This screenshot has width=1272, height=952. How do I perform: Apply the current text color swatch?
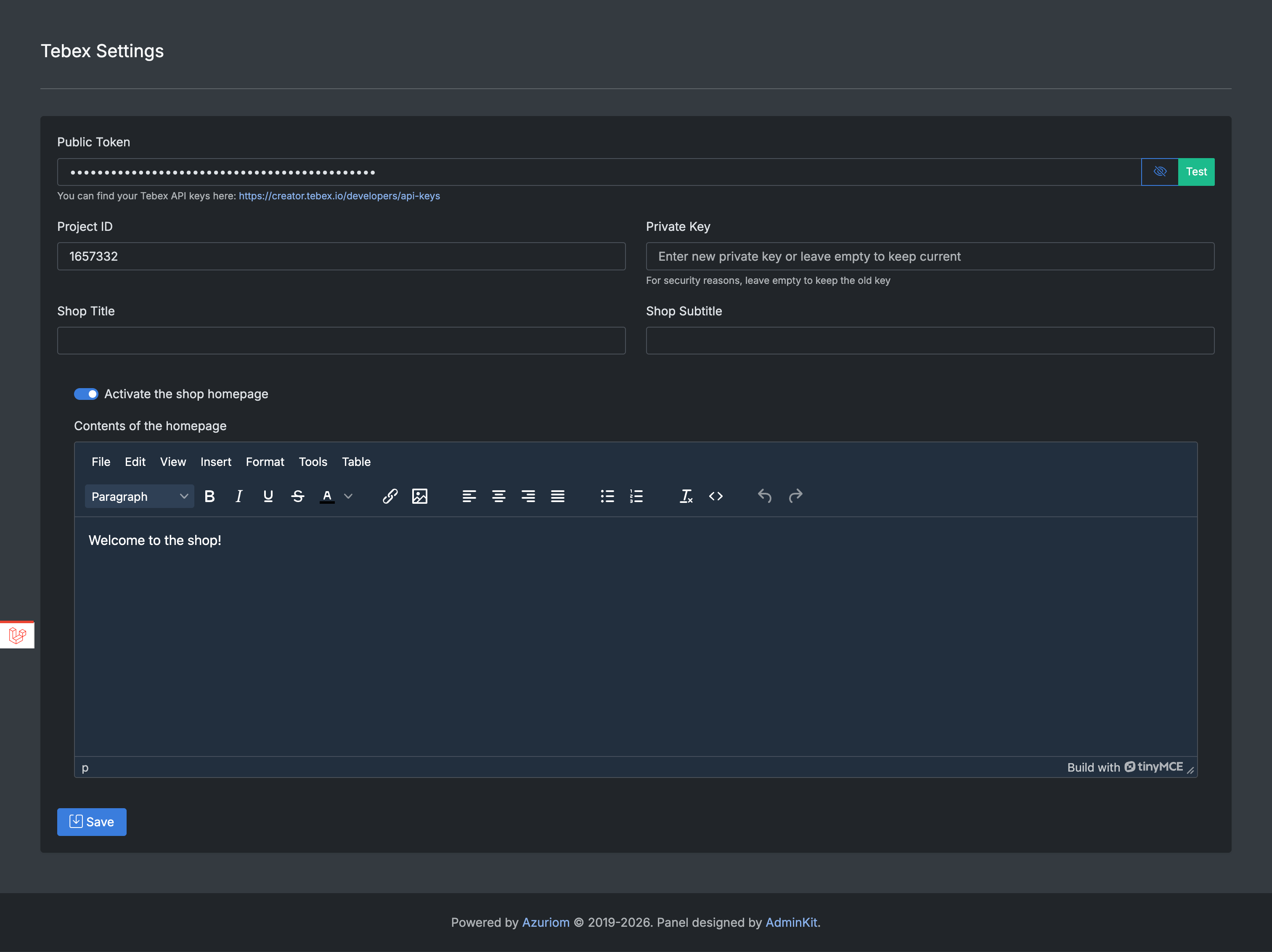tap(327, 496)
